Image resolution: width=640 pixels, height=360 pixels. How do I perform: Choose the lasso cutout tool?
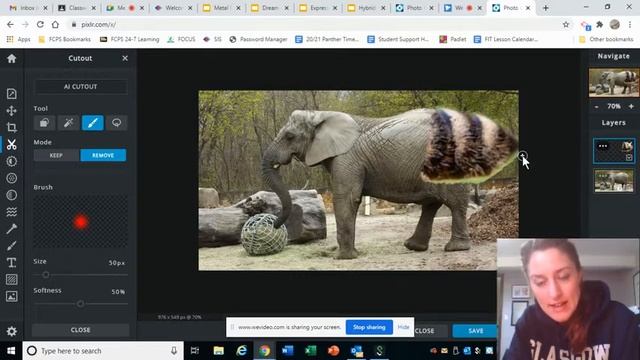pos(116,122)
